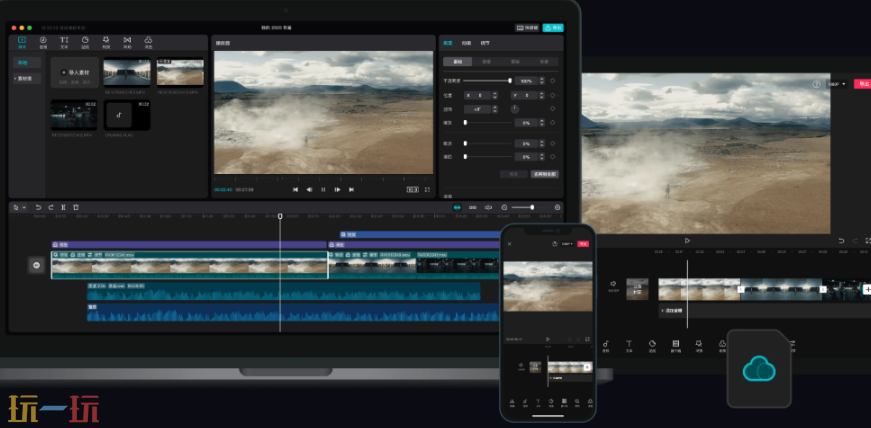Open the Filters tab icon in laptop editor
The width and height of the screenshot is (871, 428).
point(148,40)
